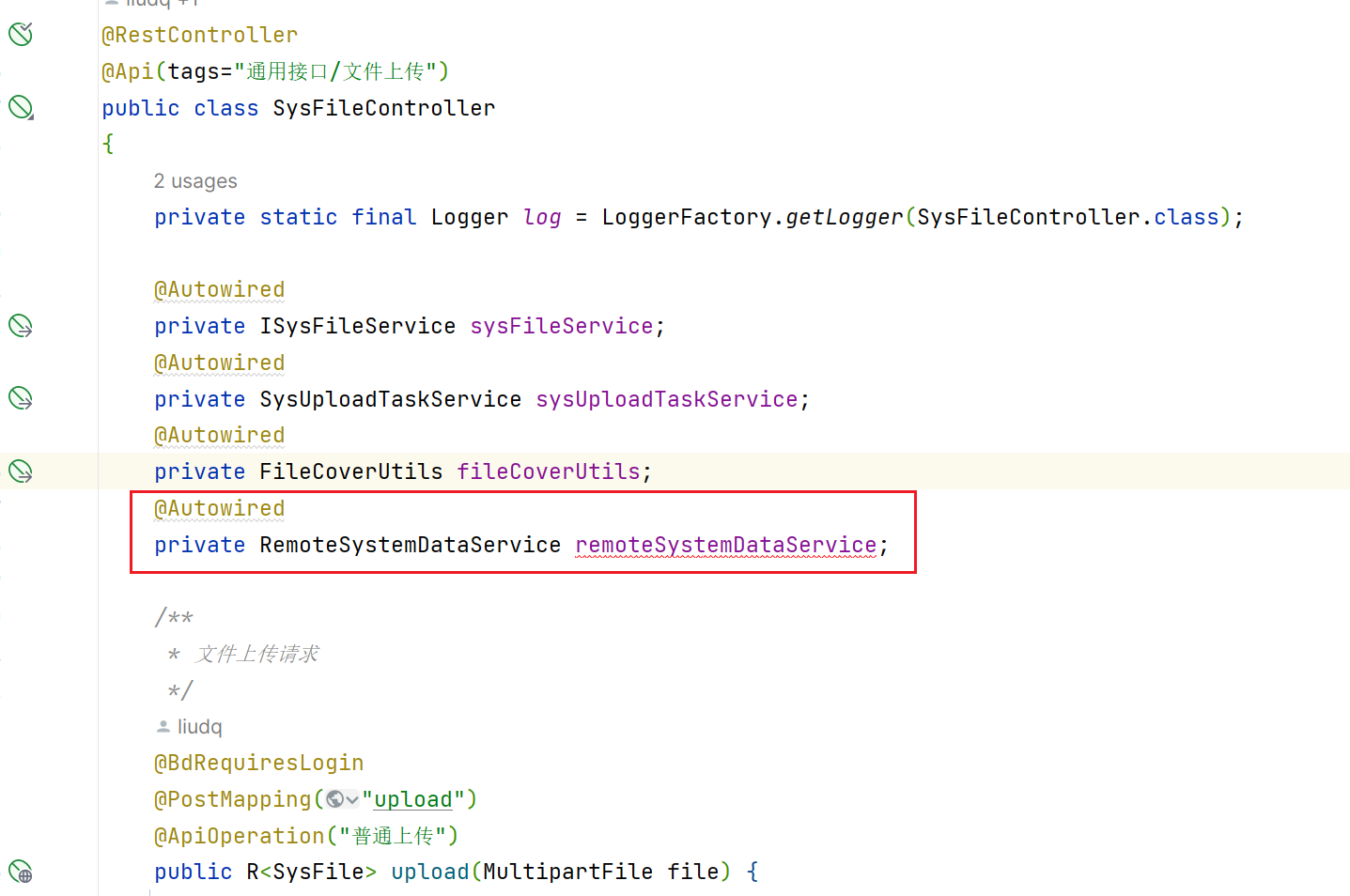The width and height of the screenshot is (1350, 896).
Task: Click the @ApiOperation annotation
Action: click(x=240, y=836)
